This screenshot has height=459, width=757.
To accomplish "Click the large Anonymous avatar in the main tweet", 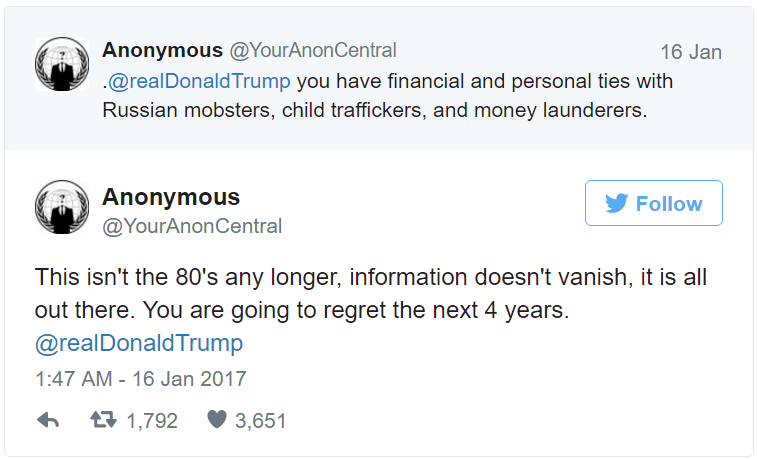I will click(x=63, y=209).
